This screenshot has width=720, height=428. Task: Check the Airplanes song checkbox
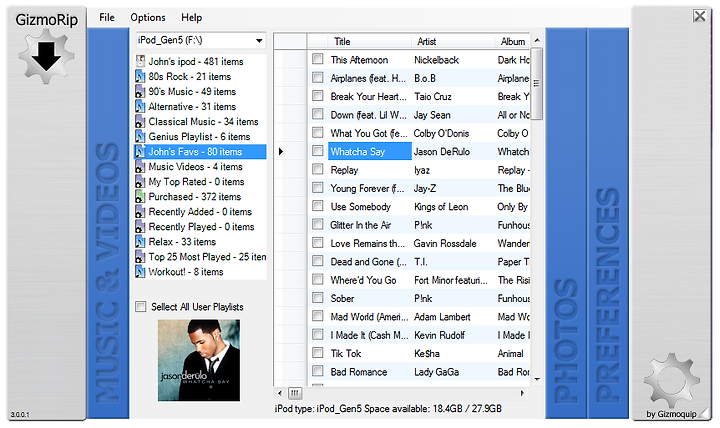click(x=317, y=78)
